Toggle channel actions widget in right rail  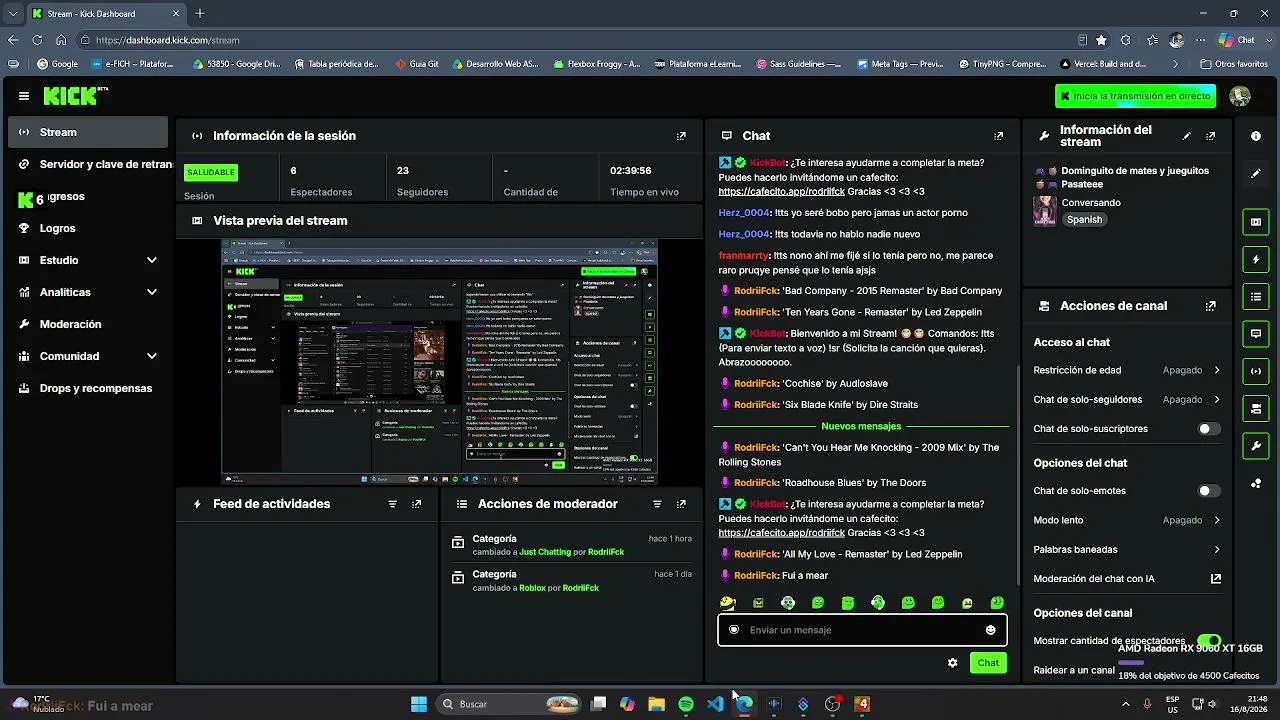point(1256,409)
